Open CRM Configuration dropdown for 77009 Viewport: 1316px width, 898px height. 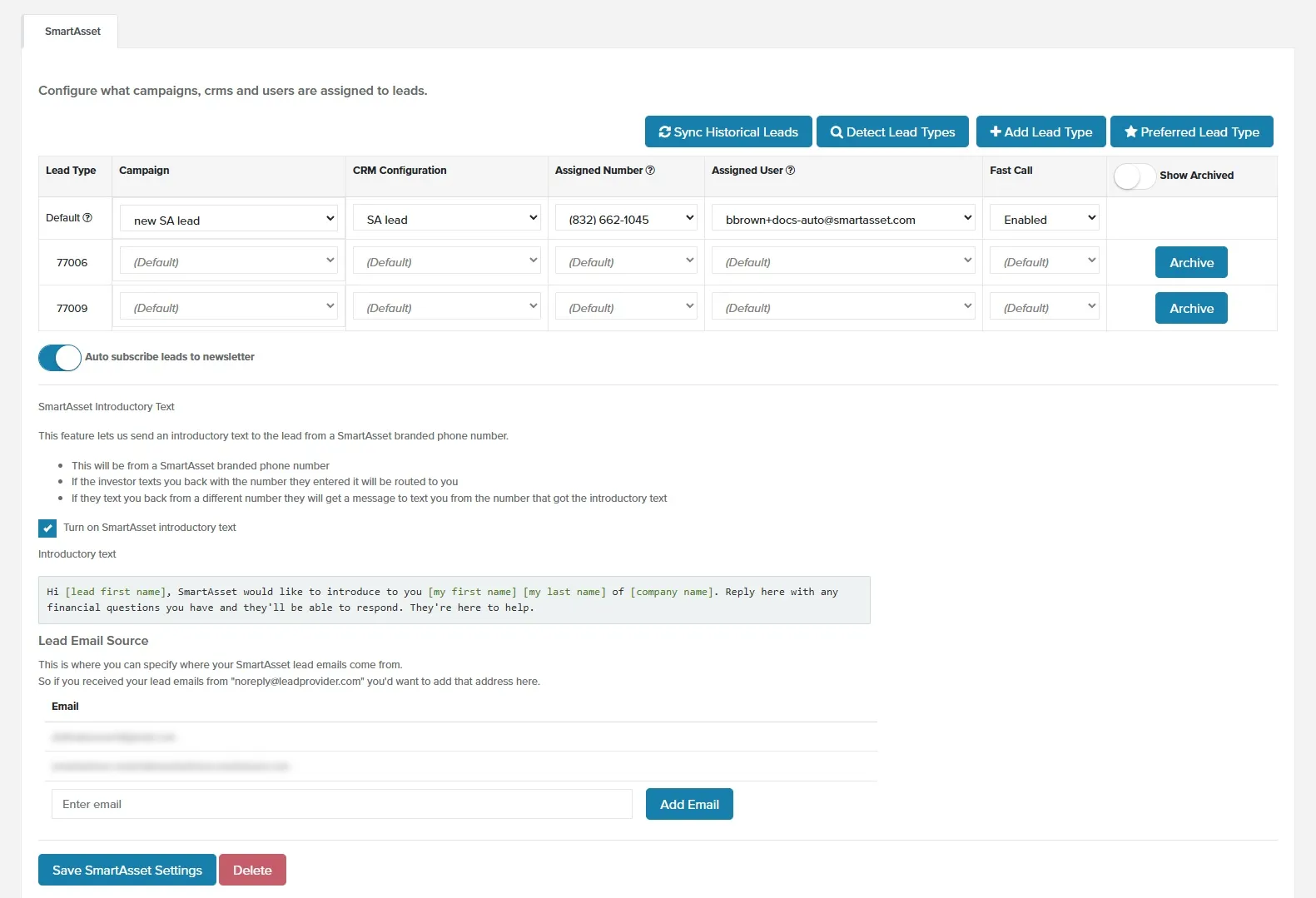click(x=447, y=307)
